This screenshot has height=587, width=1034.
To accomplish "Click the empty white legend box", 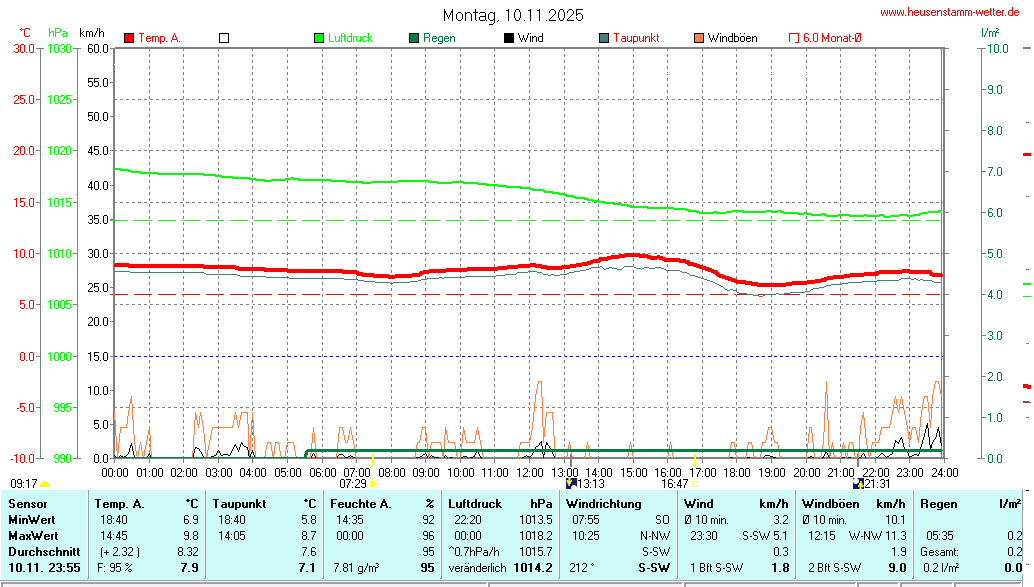I will click(x=224, y=38).
